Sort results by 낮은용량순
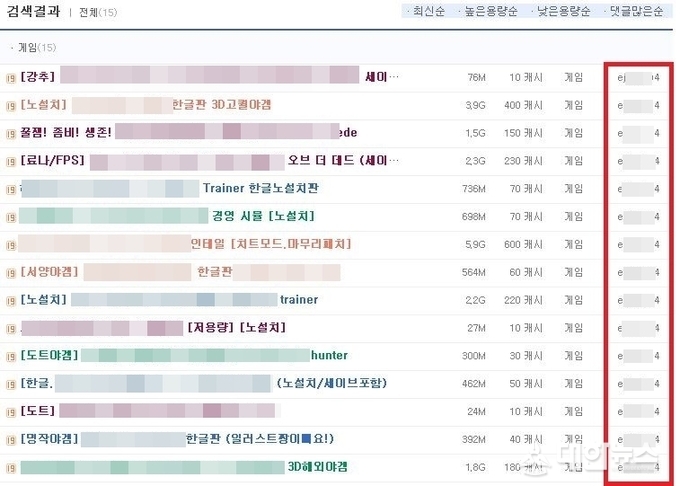 tap(564, 11)
